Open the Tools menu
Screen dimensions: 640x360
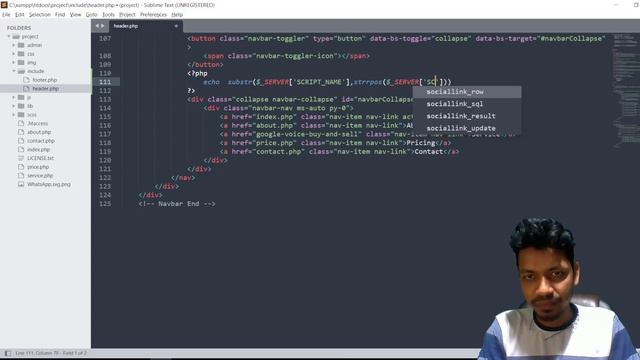point(108,14)
